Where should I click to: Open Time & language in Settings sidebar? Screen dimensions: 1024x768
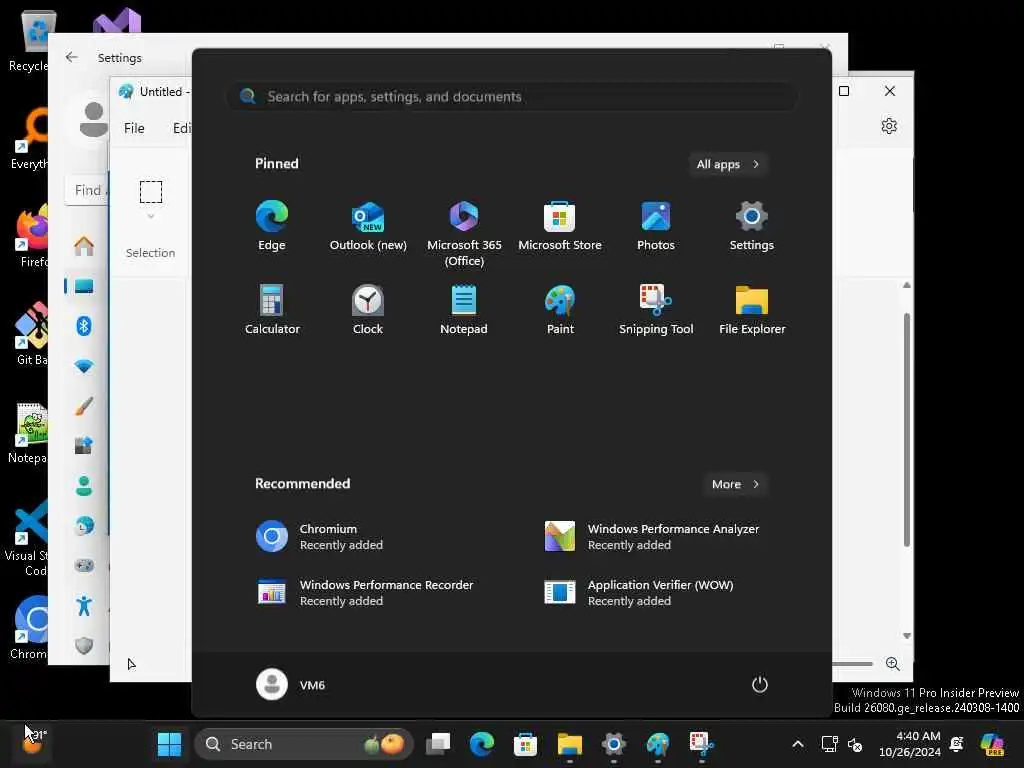coord(84,526)
